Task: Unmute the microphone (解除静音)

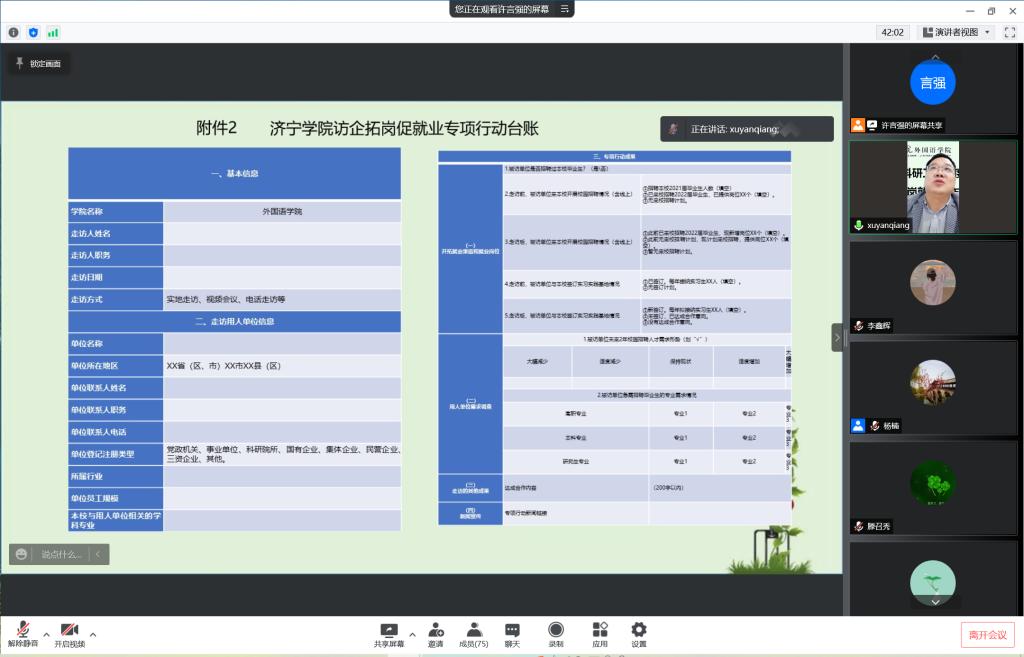Action: pos(22,630)
